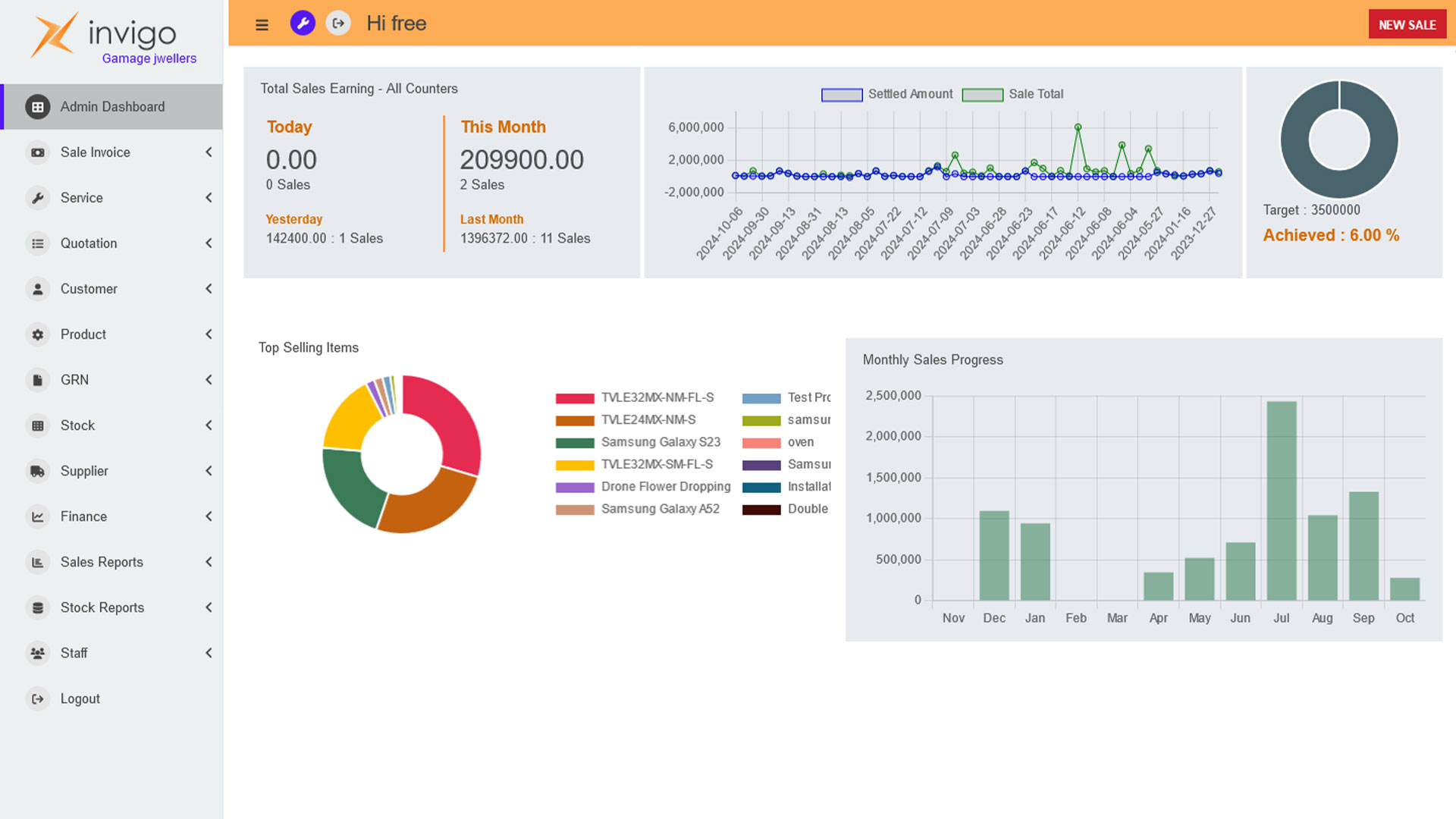Click the hamburger menu icon
The image size is (1456, 819).
pyautogui.click(x=262, y=24)
